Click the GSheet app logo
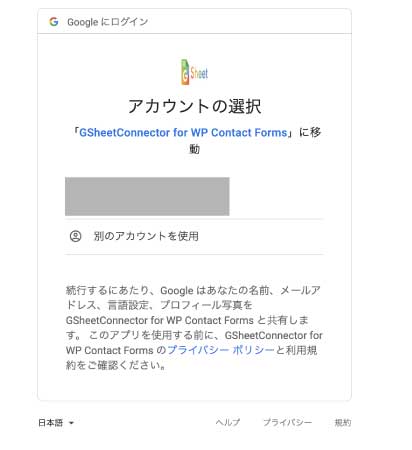This screenshot has width=412, height=450. [194, 72]
